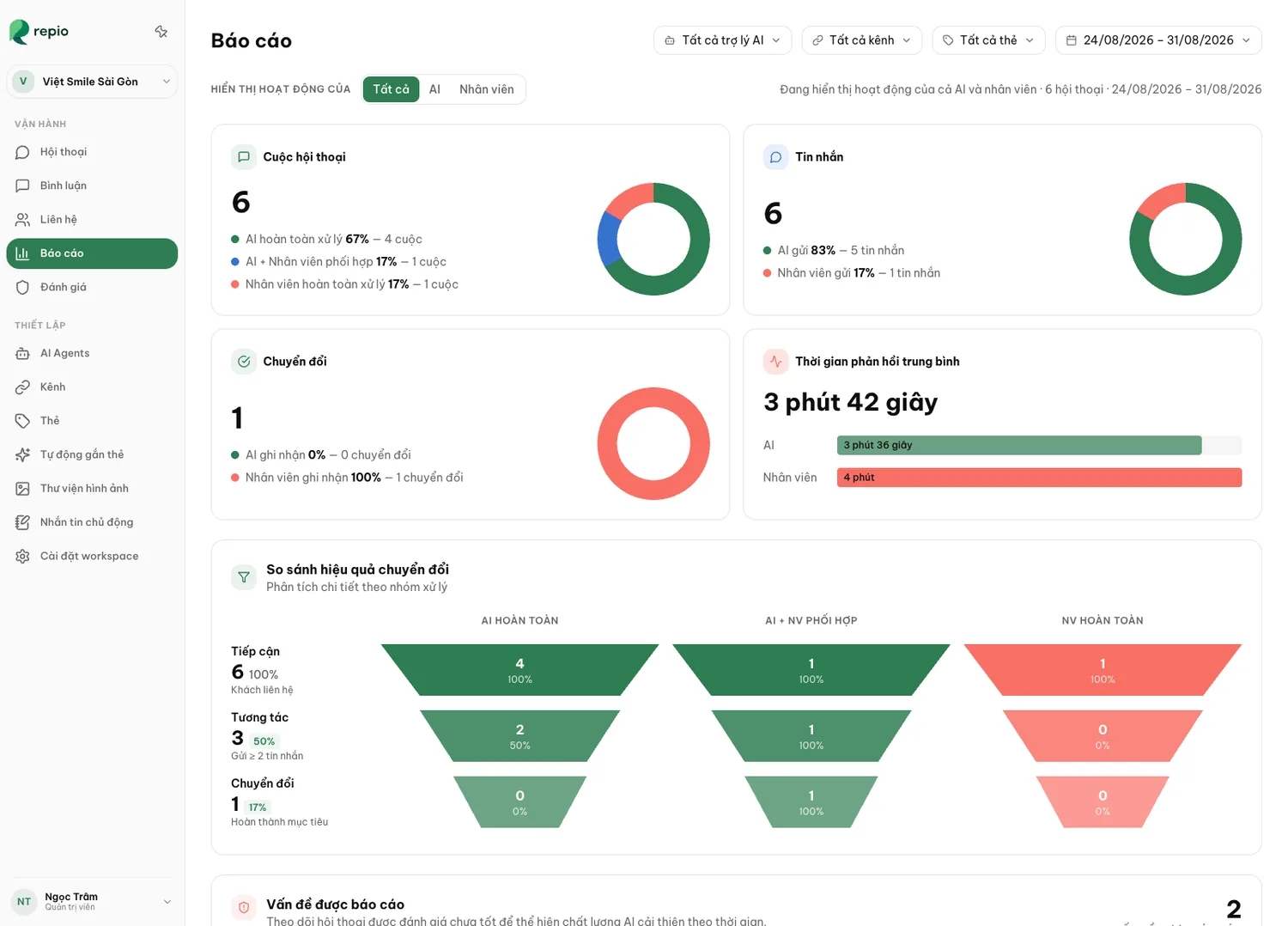Screen dimensions: 1288x926
Task: Open Cài đặt workspace item
Action: coord(92,557)
